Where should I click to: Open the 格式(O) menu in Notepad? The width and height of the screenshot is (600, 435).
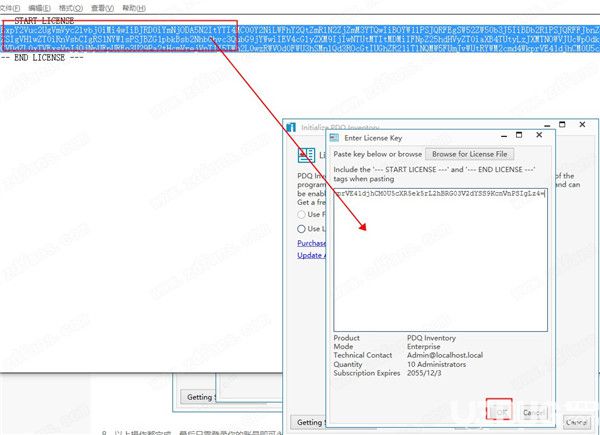(71, 8)
